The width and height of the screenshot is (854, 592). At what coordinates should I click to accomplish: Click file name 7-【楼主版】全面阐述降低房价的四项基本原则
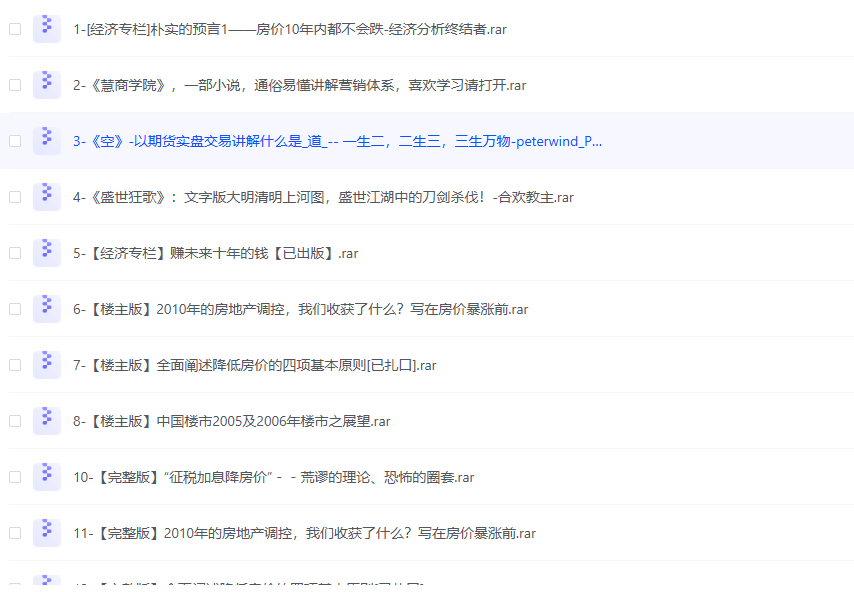254,365
